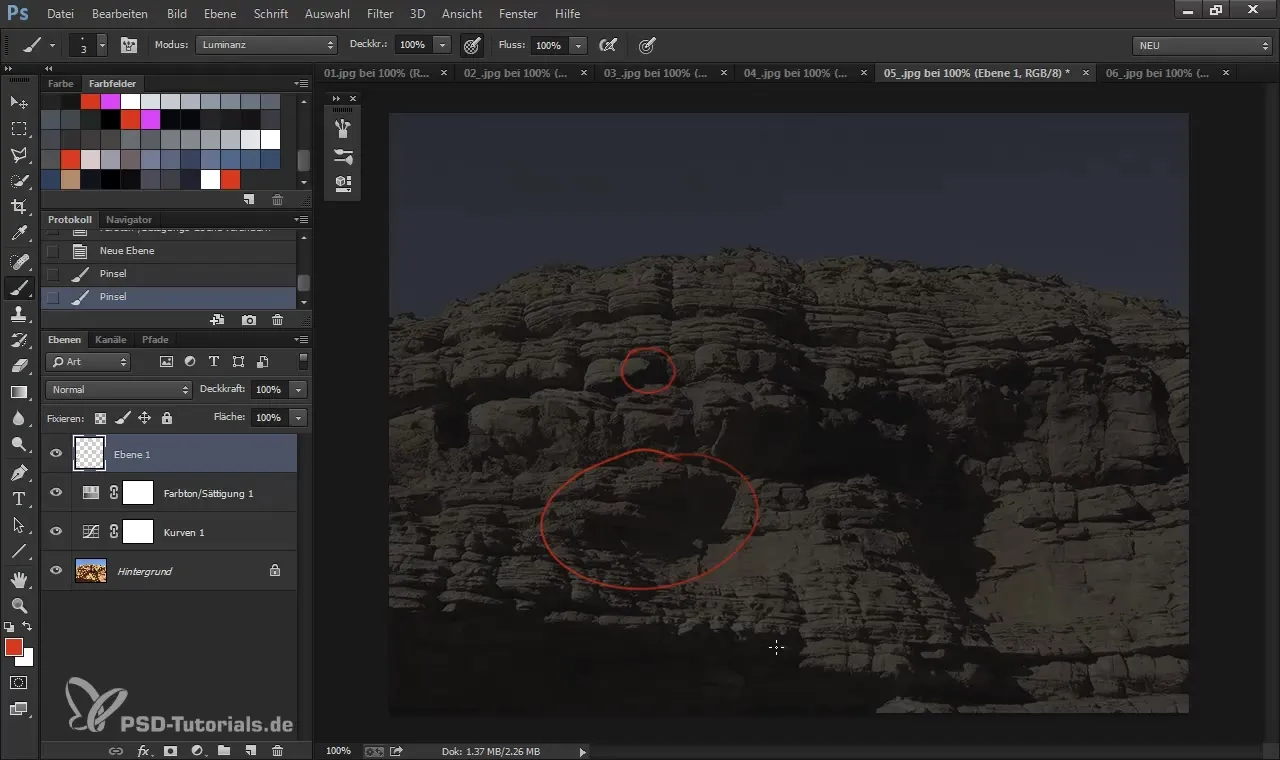Viewport: 1280px width, 760px height.
Task: Toggle airbrush mode button
Action: [x=607, y=45]
